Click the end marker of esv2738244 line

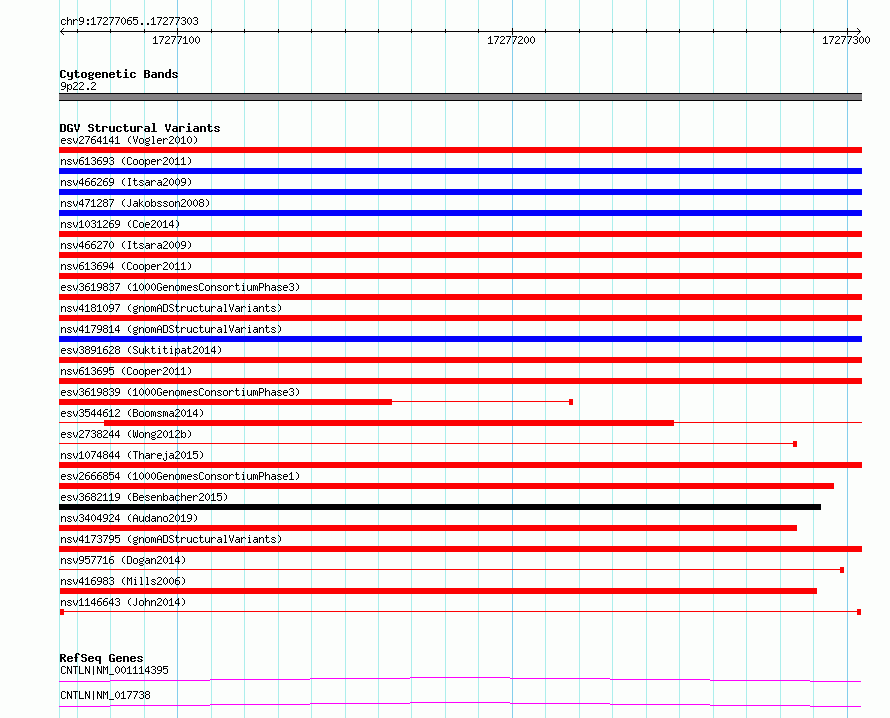(x=795, y=444)
